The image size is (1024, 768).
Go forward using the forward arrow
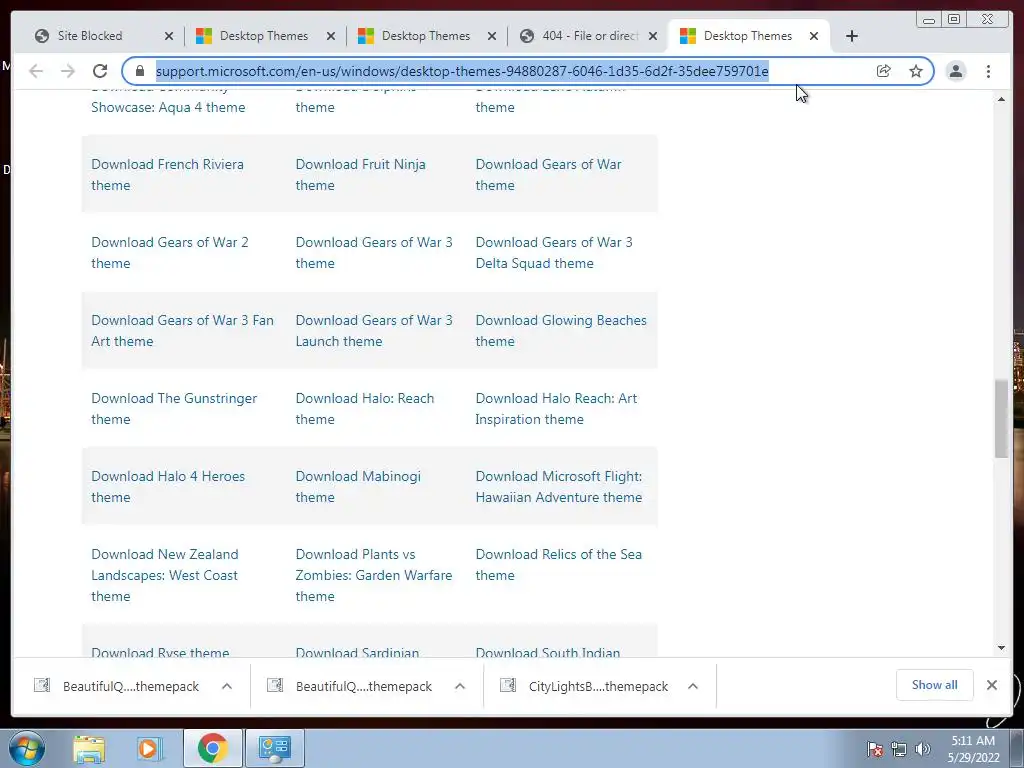click(68, 71)
